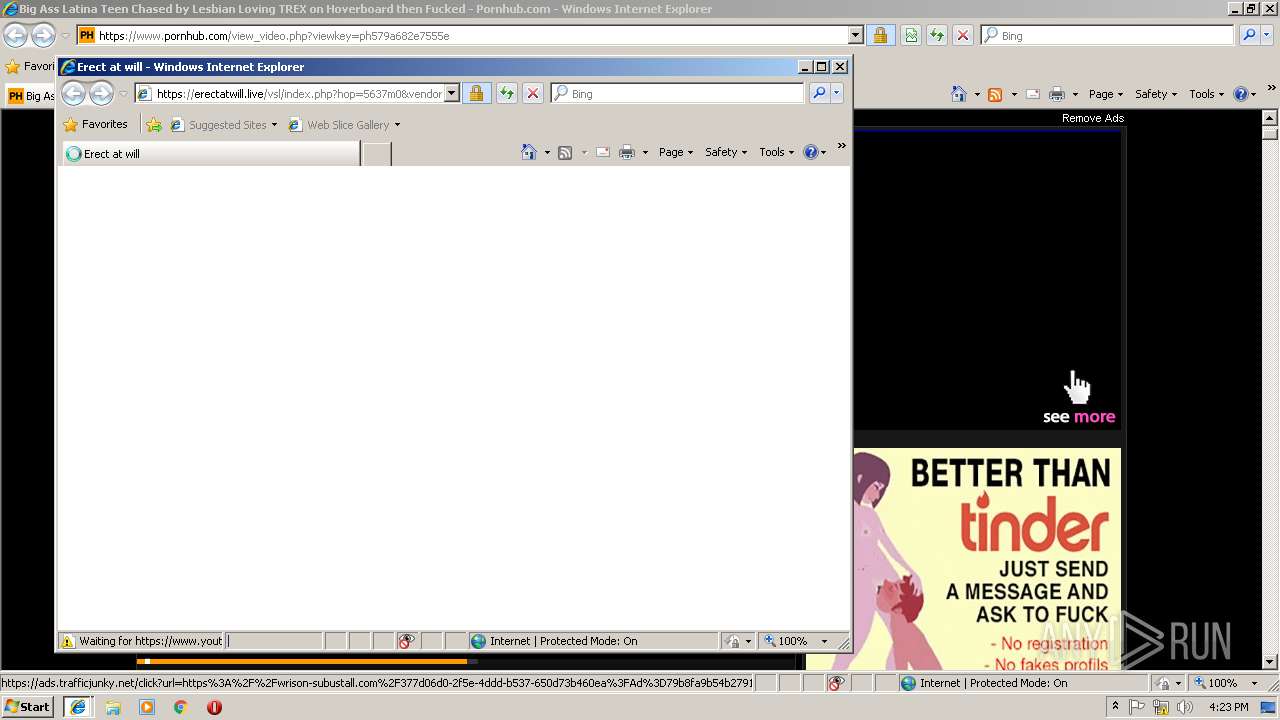Expand the Recent Pages dropdown in the popup window

(123, 93)
